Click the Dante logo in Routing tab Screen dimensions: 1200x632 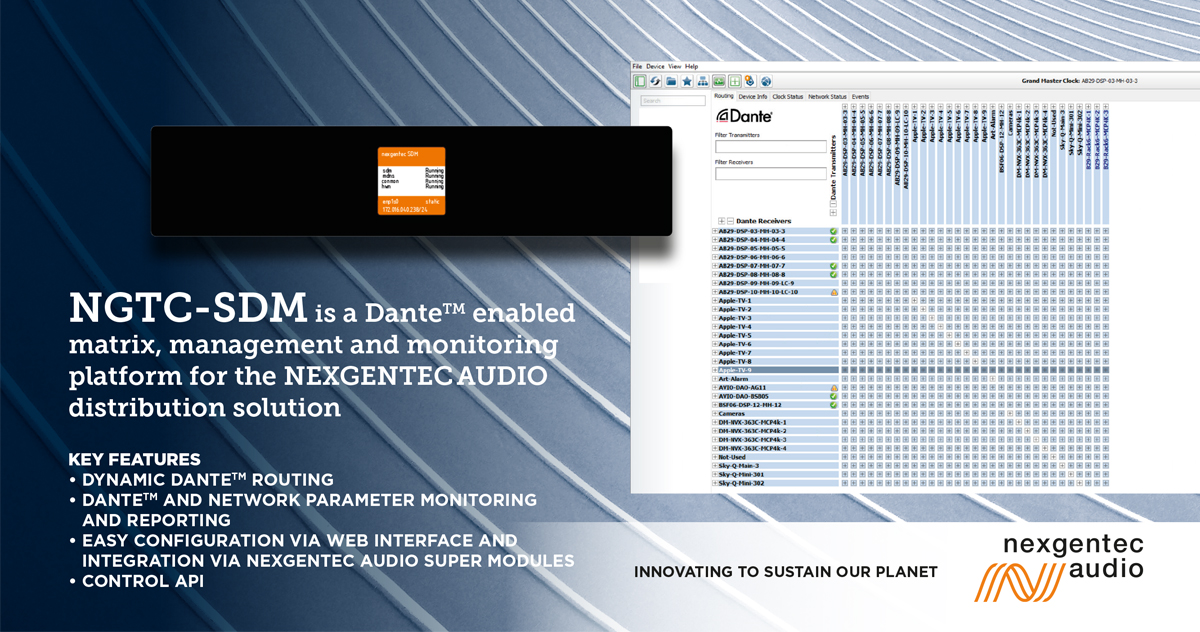click(744, 116)
